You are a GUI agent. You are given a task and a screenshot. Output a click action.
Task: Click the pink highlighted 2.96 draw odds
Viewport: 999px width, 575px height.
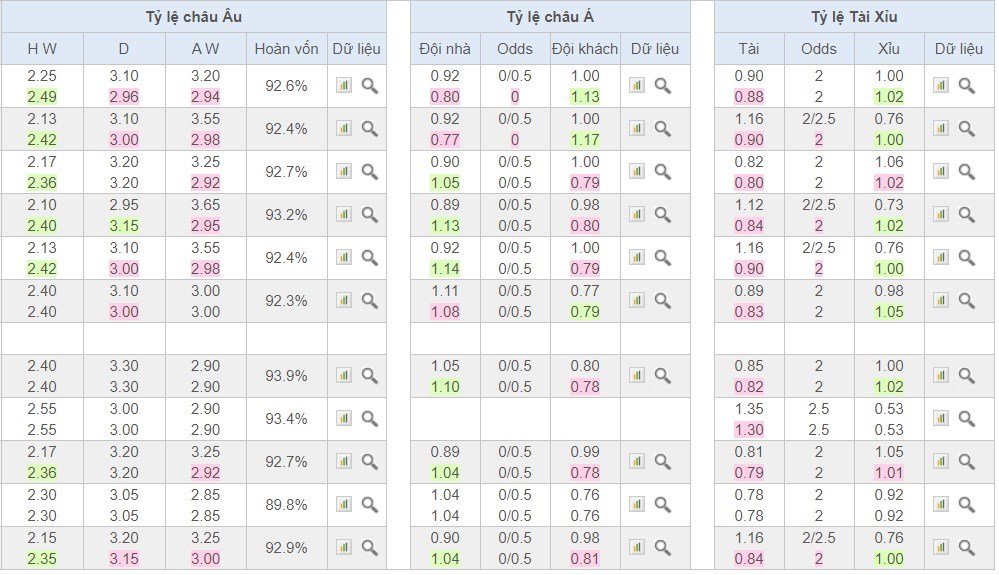click(x=124, y=97)
